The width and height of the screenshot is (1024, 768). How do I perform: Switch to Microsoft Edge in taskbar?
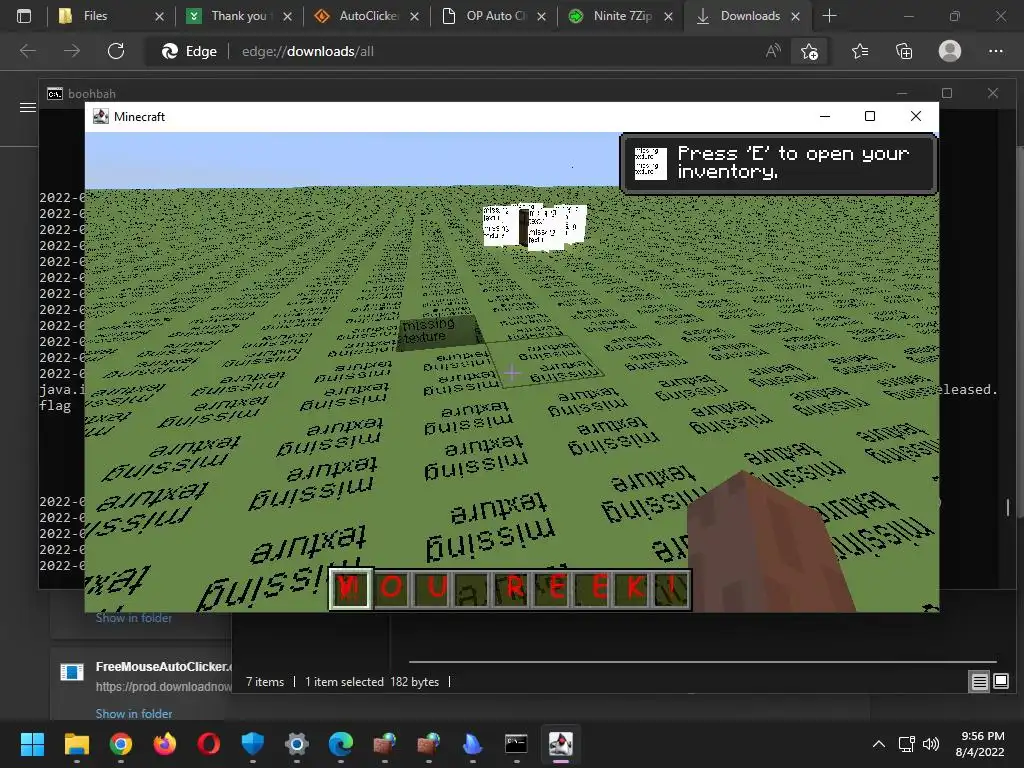[x=341, y=744]
